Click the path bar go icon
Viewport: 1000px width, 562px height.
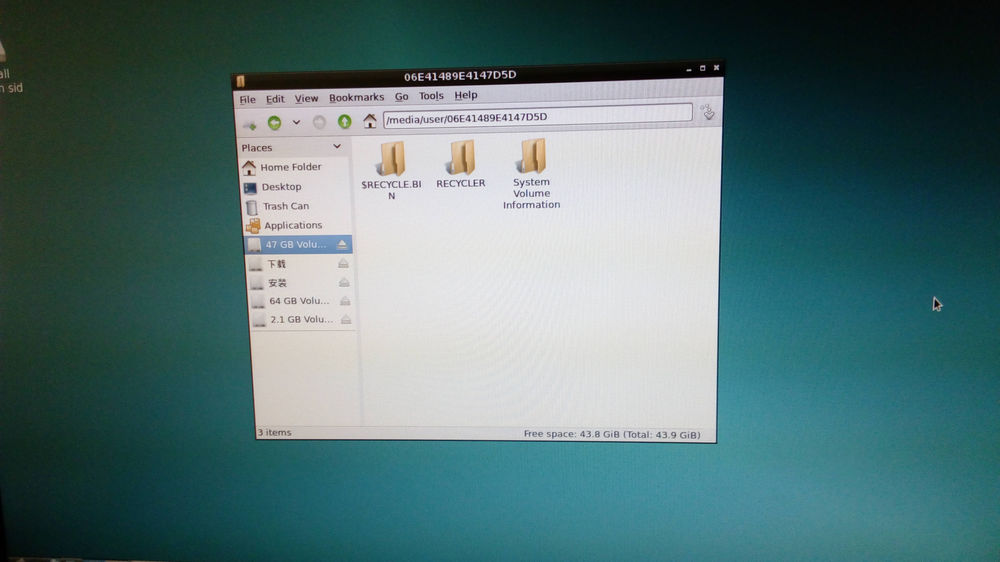[708, 113]
